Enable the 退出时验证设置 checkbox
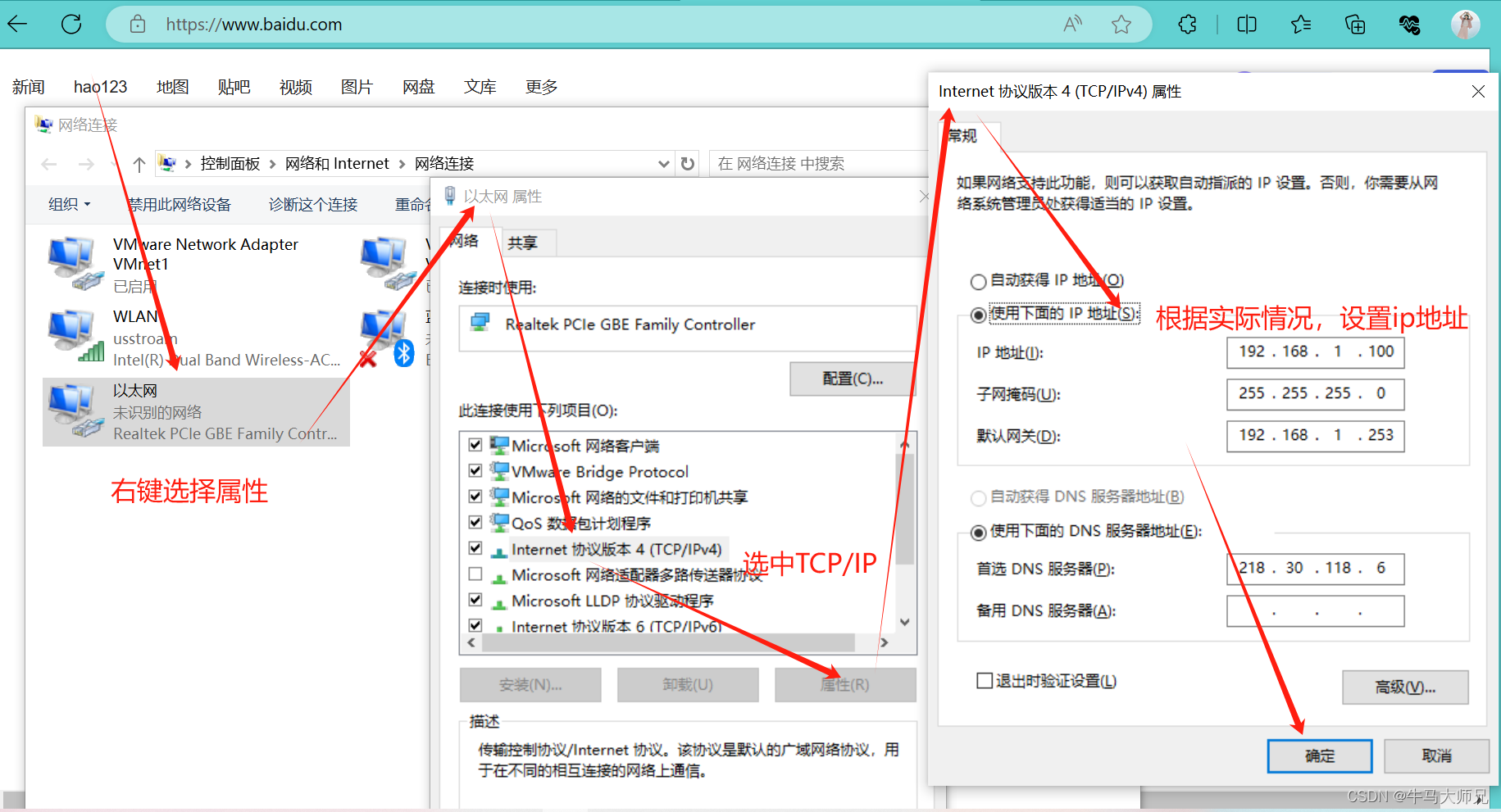Image resolution: width=1501 pixels, height=812 pixels. 983,679
